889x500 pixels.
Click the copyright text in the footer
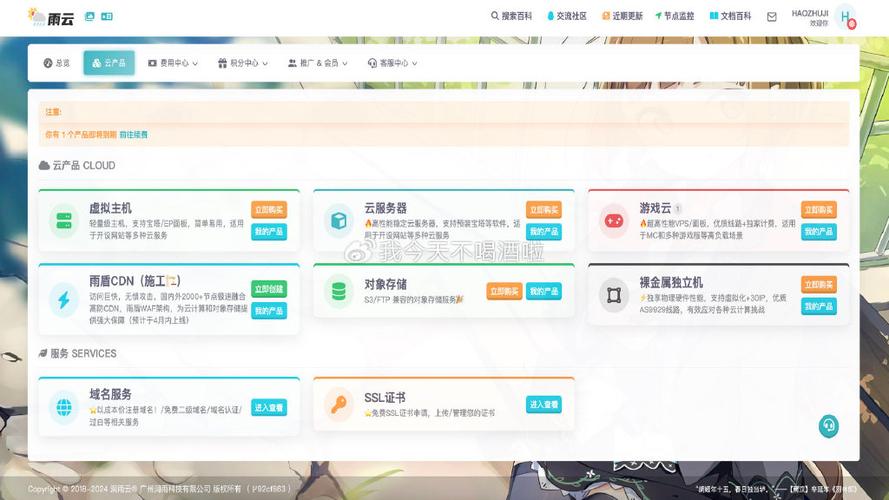(x=159, y=488)
